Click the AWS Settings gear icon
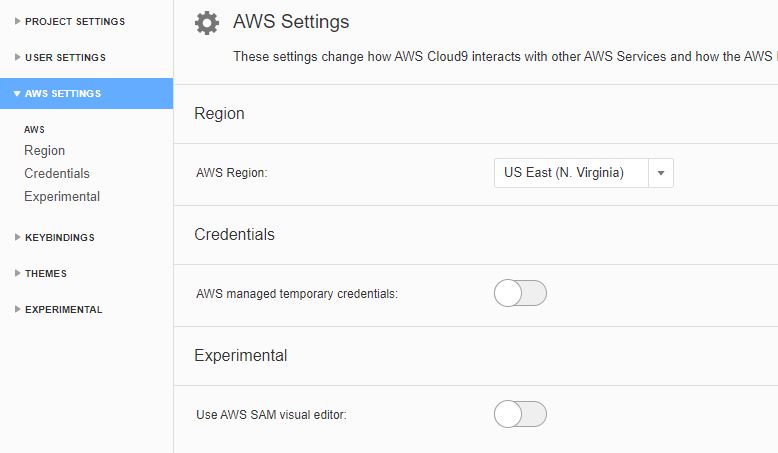This screenshot has height=453, width=778. coord(207,23)
